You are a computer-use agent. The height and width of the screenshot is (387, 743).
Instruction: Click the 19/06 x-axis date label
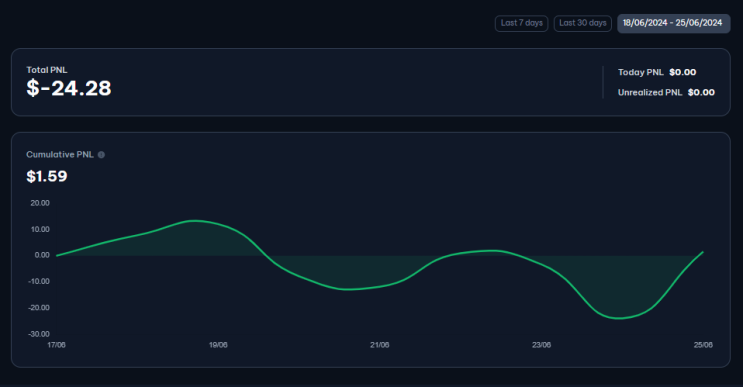point(218,345)
